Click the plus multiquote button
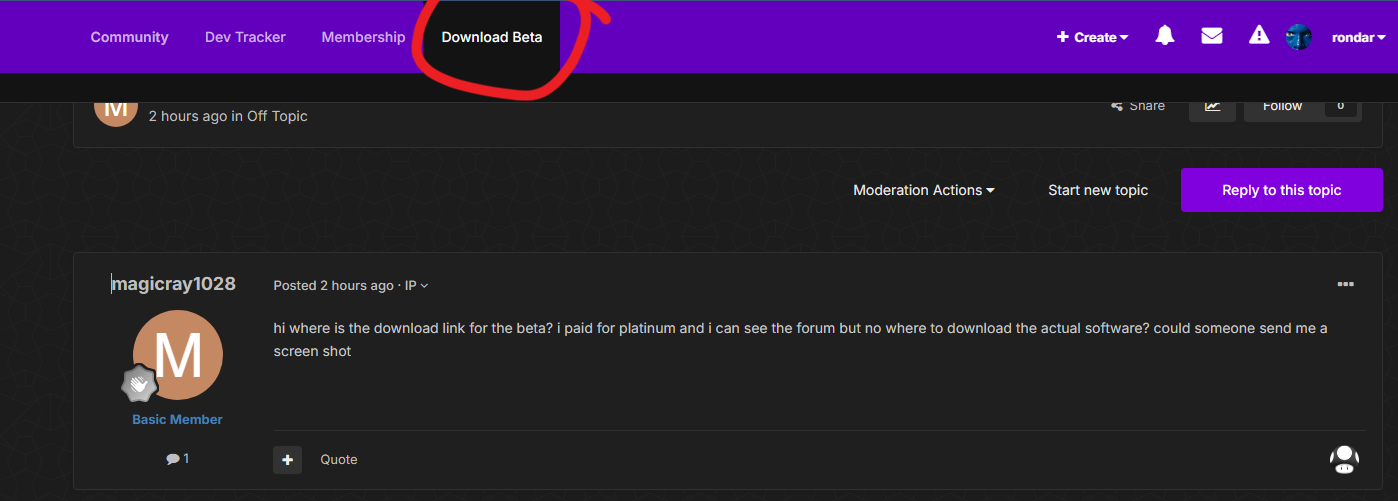Screen dimensions: 1398x501 click(287, 459)
